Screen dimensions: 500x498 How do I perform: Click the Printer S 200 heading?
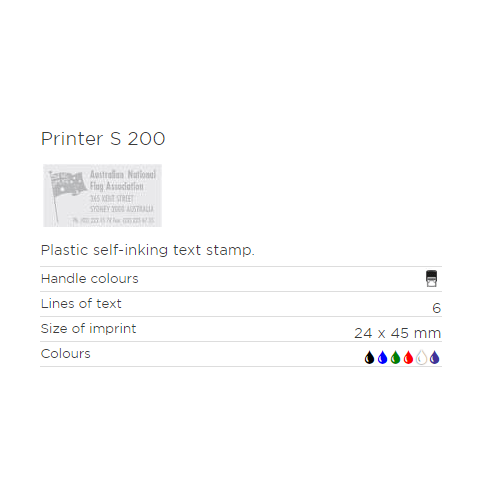(x=103, y=139)
